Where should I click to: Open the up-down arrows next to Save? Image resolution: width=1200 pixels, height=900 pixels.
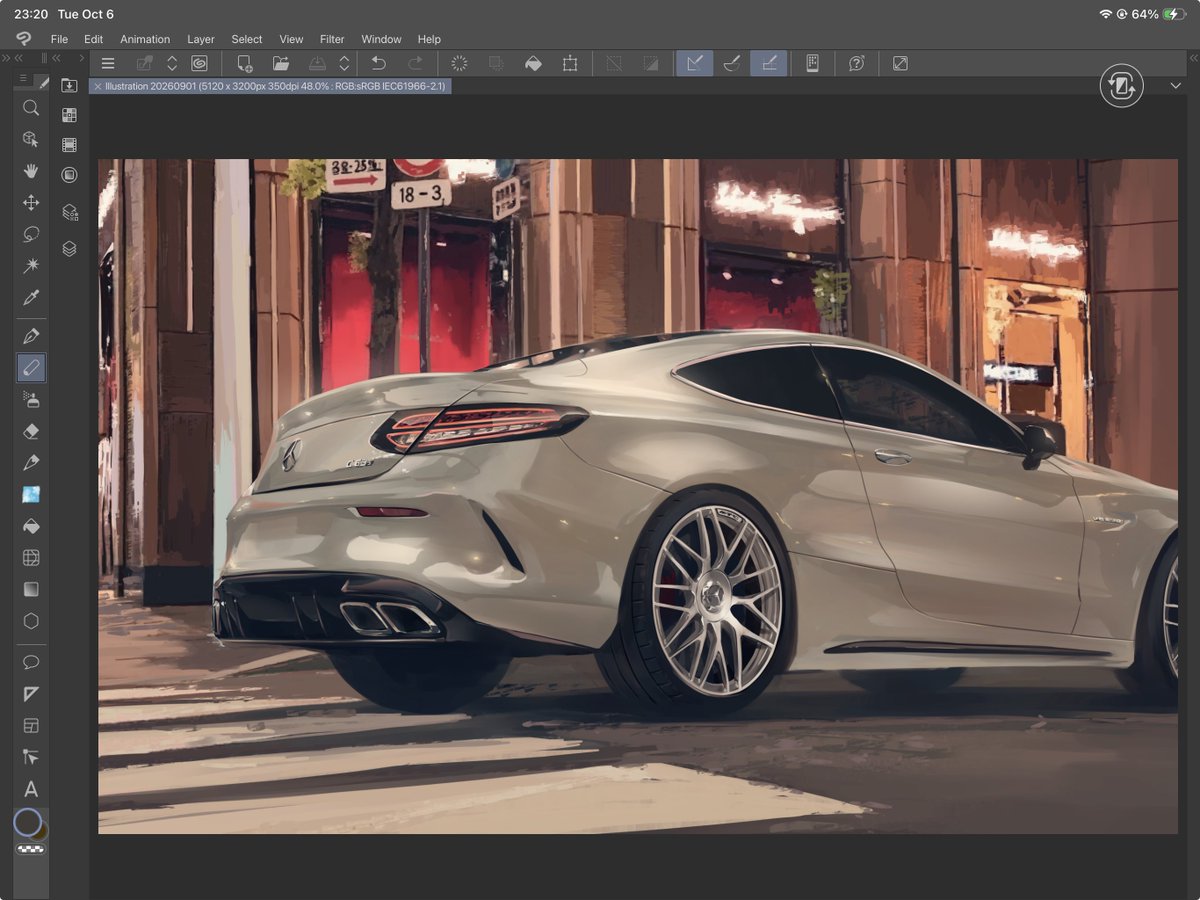click(344, 63)
